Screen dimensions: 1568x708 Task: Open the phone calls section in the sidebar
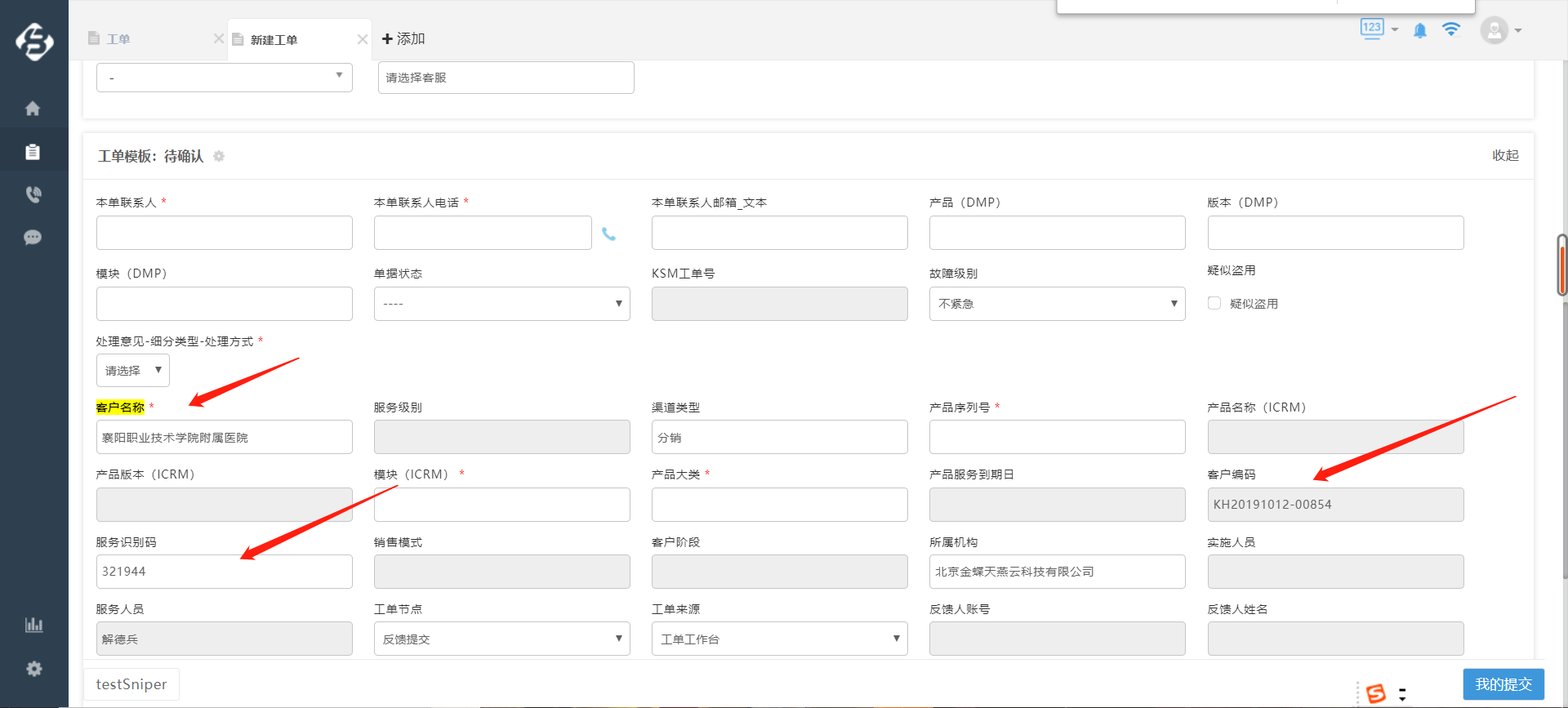33,194
